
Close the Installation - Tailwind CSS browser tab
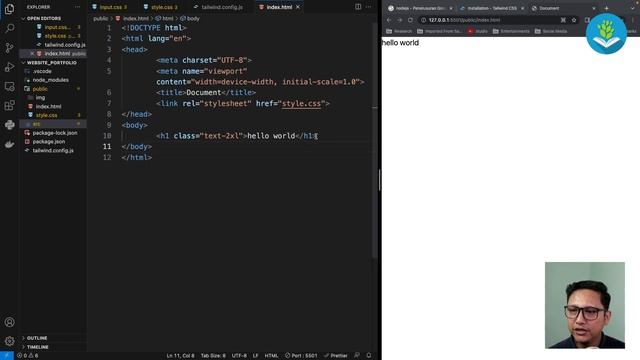pyautogui.click(x=522, y=8)
